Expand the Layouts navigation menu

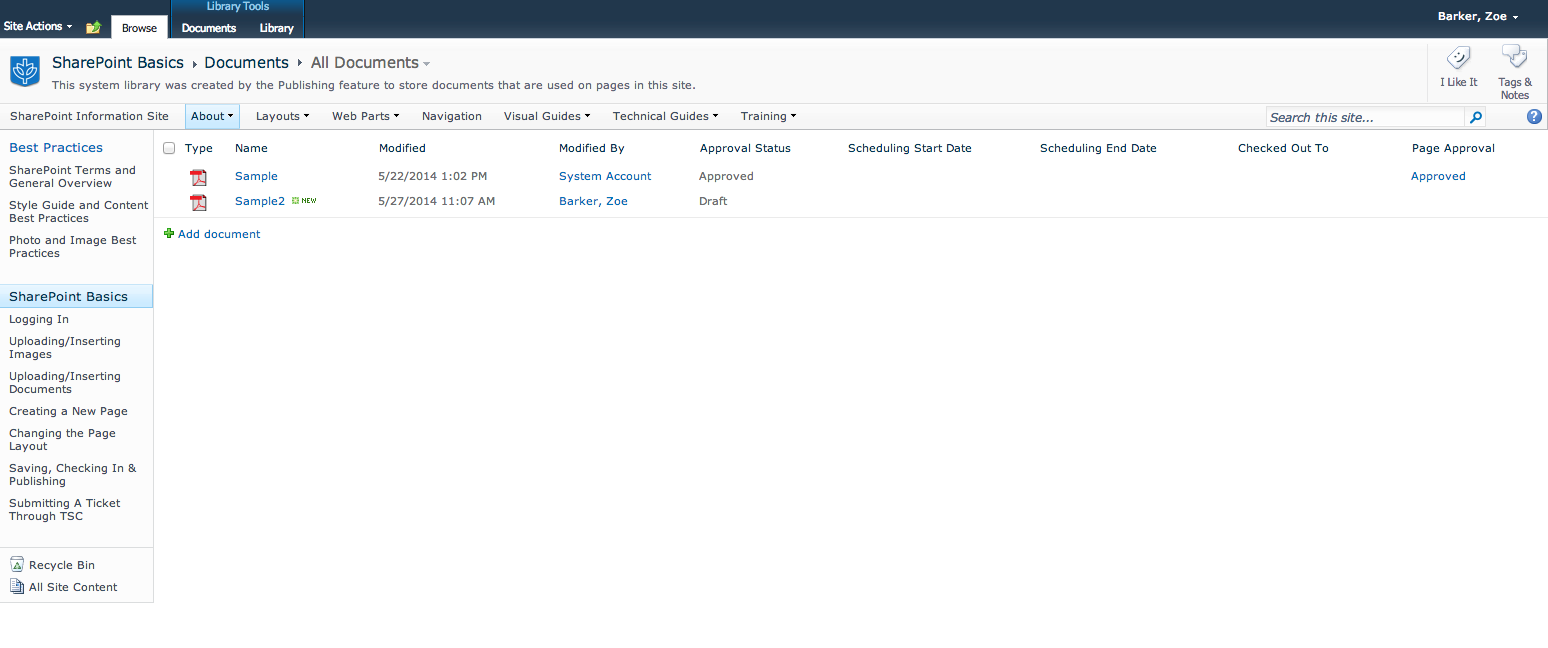(x=282, y=116)
